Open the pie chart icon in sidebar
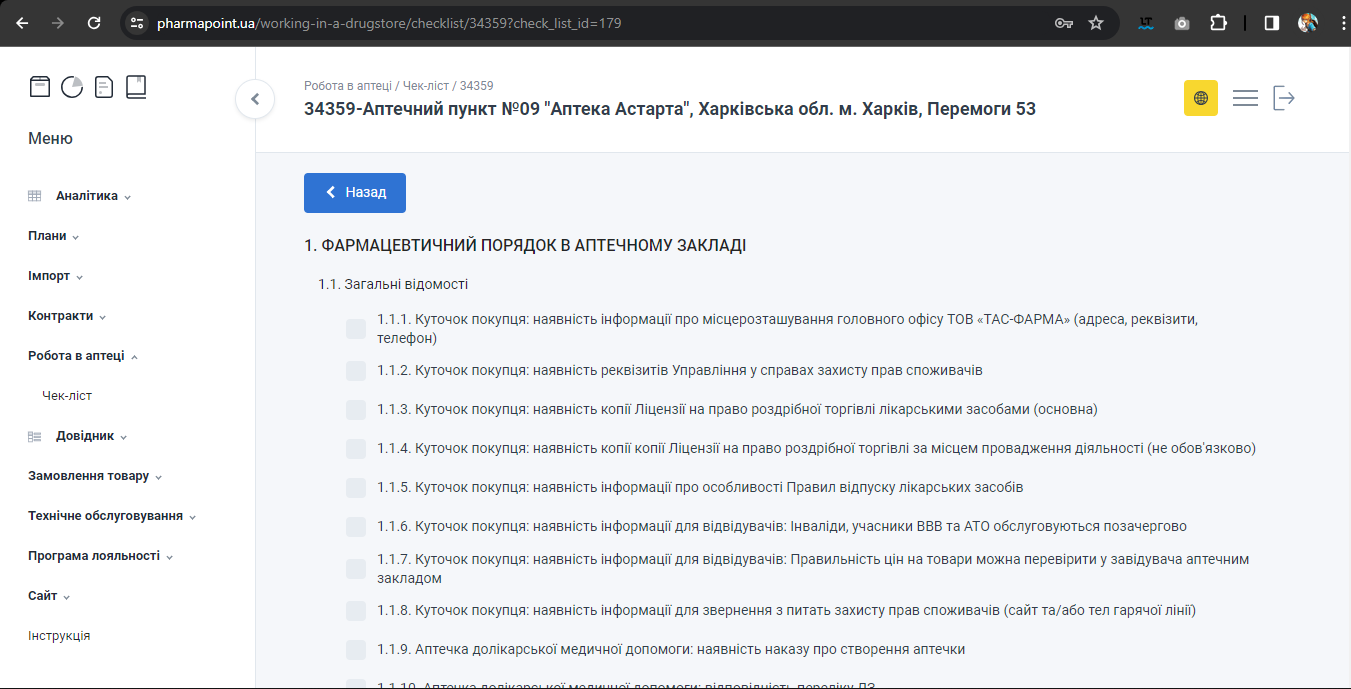Image resolution: width=1351 pixels, height=689 pixels. pyautogui.click(x=72, y=87)
